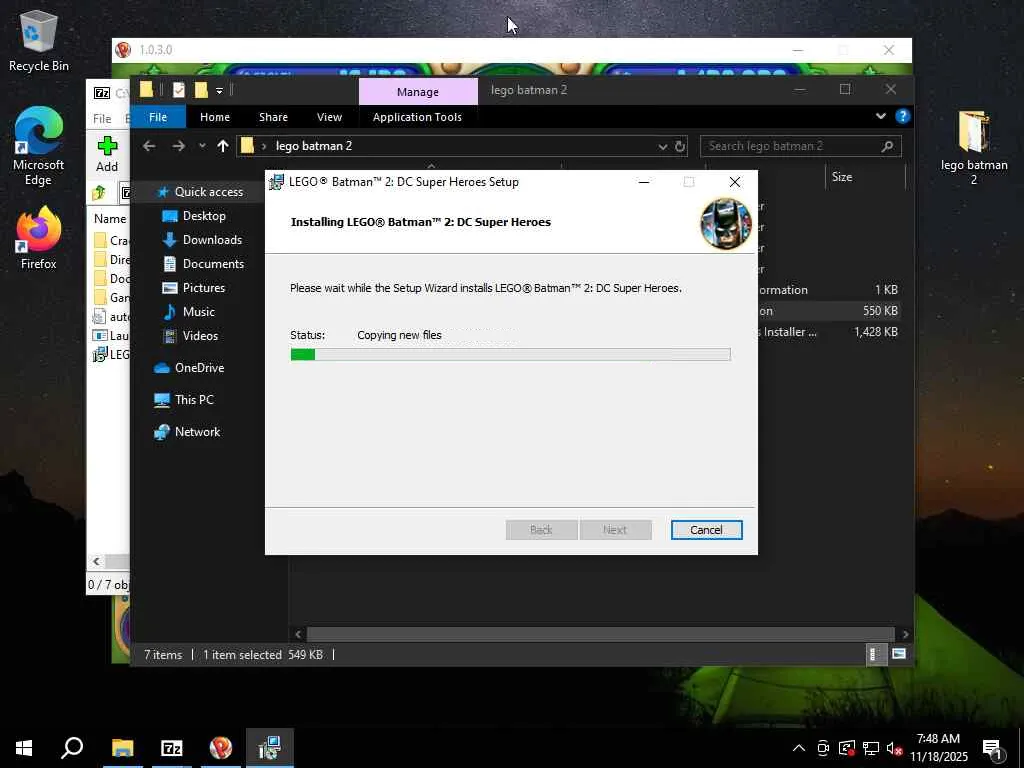The width and height of the screenshot is (1024, 768).
Task: Select the 1,428 KB Installer file row
Action: click(829, 332)
